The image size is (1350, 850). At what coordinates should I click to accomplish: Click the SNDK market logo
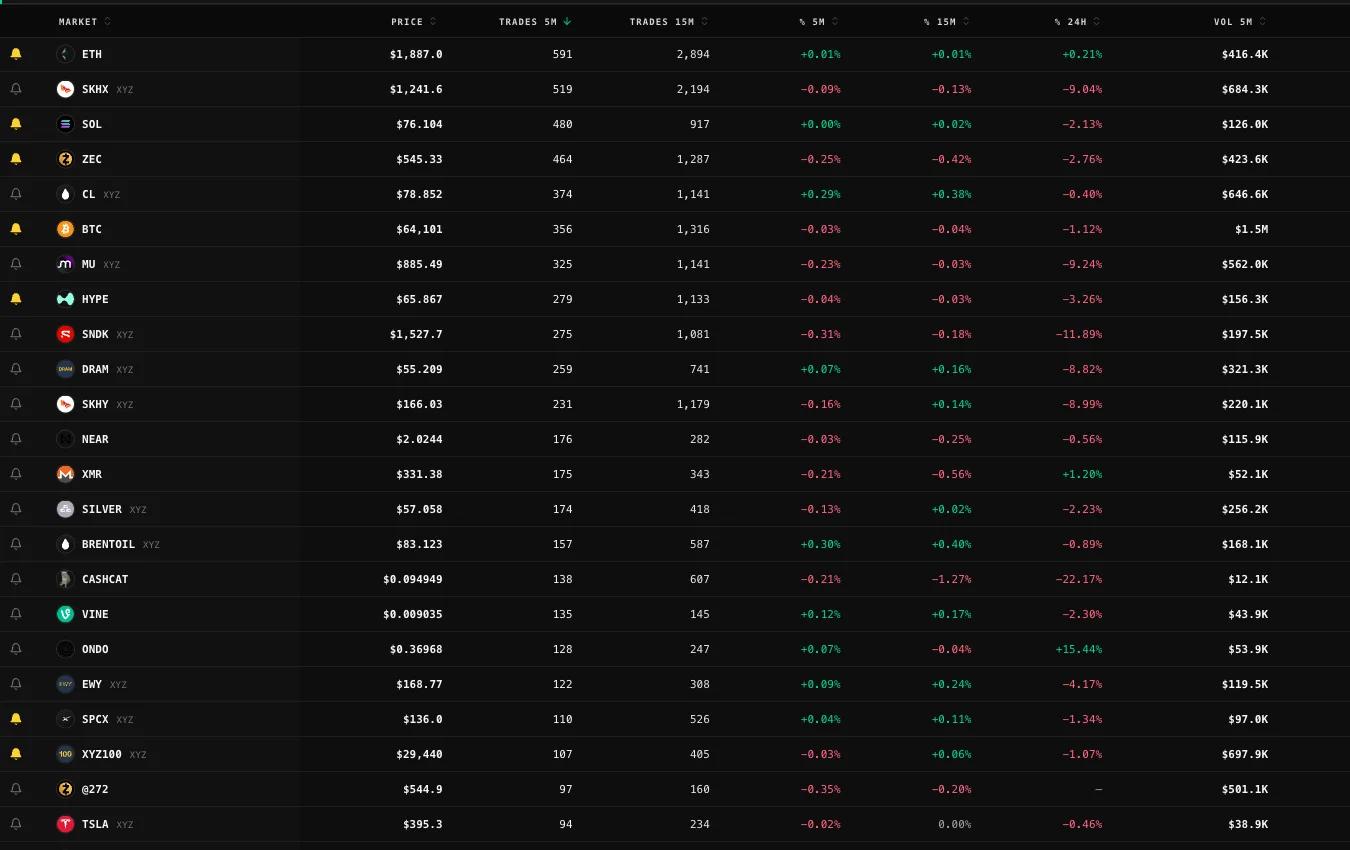pos(65,334)
